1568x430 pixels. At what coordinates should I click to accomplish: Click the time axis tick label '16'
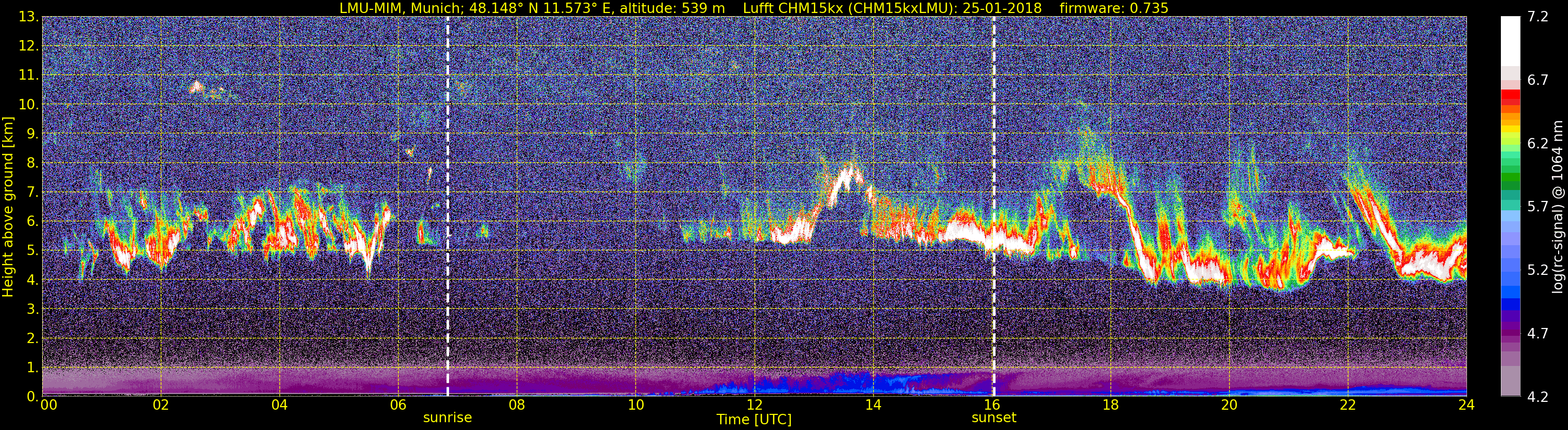(991, 405)
